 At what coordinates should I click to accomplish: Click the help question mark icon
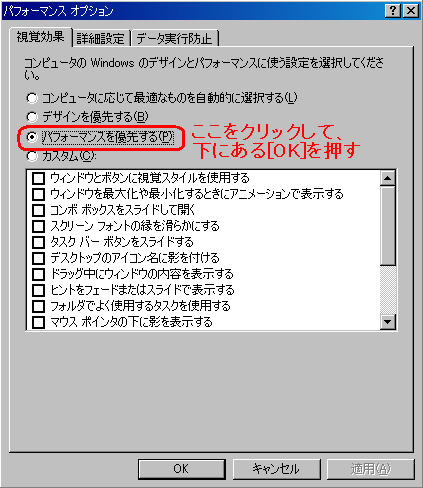(393, 11)
